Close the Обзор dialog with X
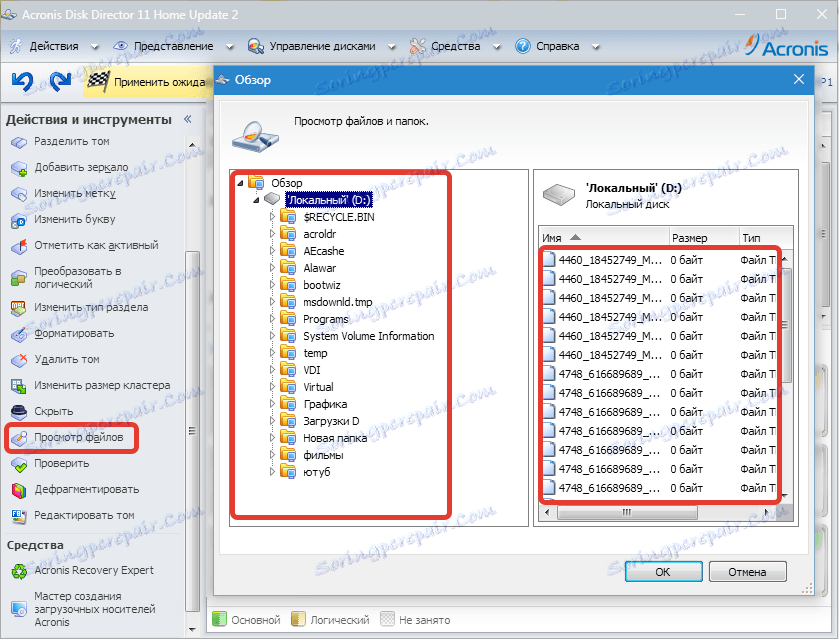The width and height of the screenshot is (839, 639). tap(799, 80)
